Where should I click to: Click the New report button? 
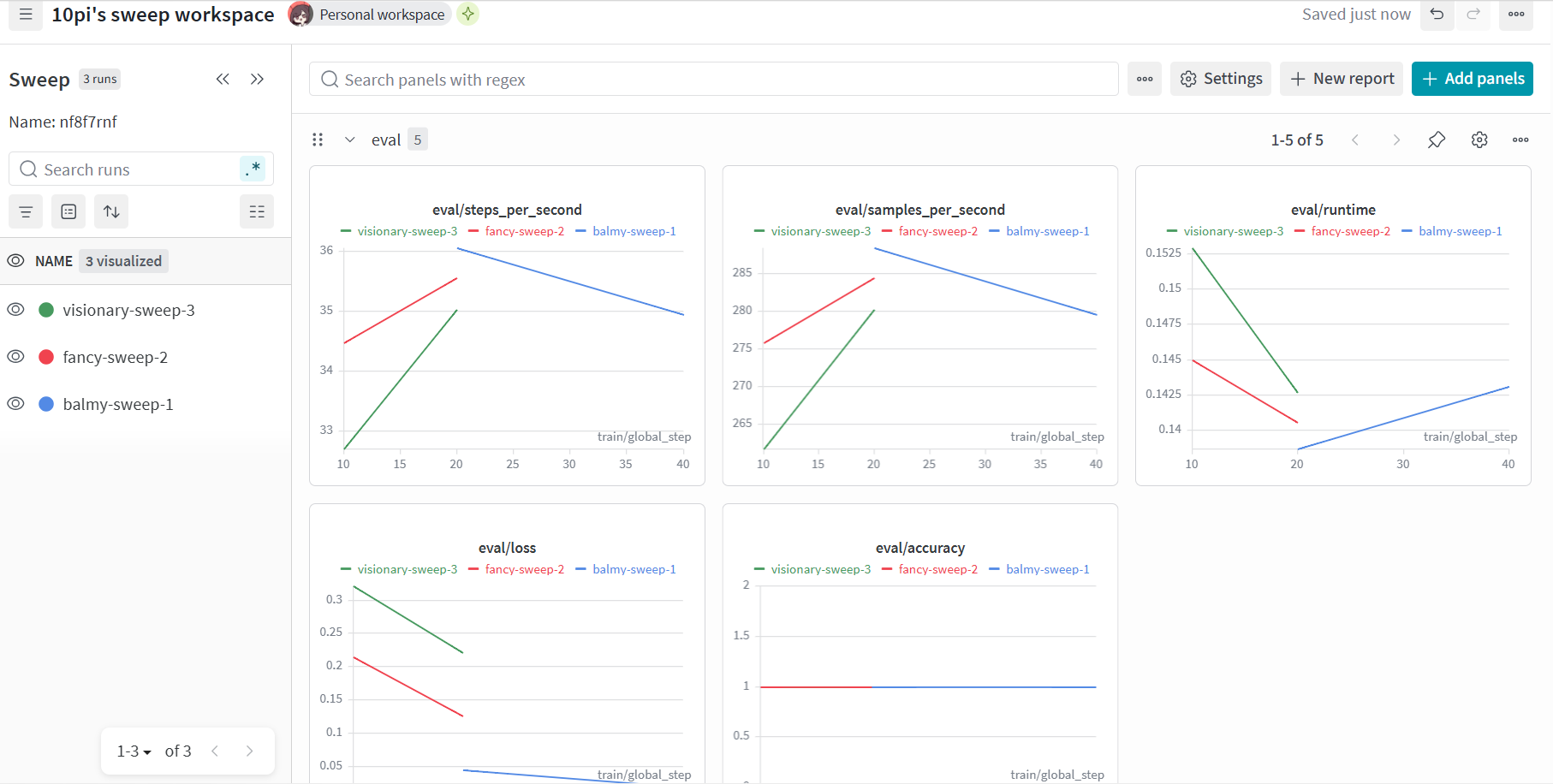click(1342, 79)
